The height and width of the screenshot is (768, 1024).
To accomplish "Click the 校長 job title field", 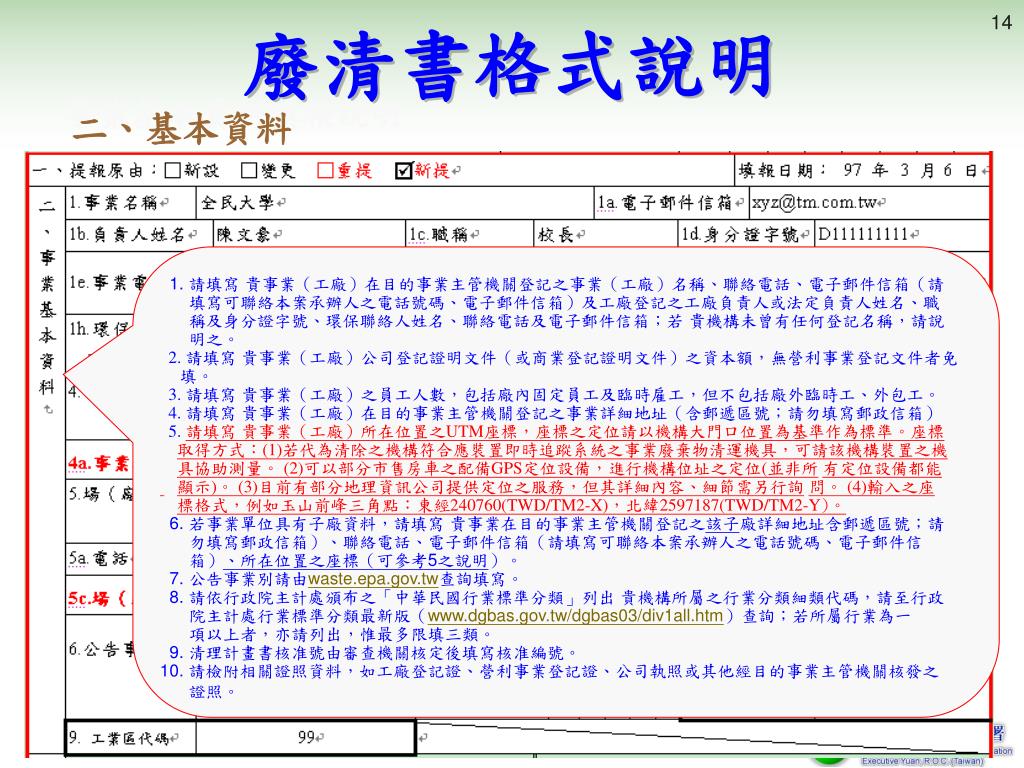I will (605, 234).
